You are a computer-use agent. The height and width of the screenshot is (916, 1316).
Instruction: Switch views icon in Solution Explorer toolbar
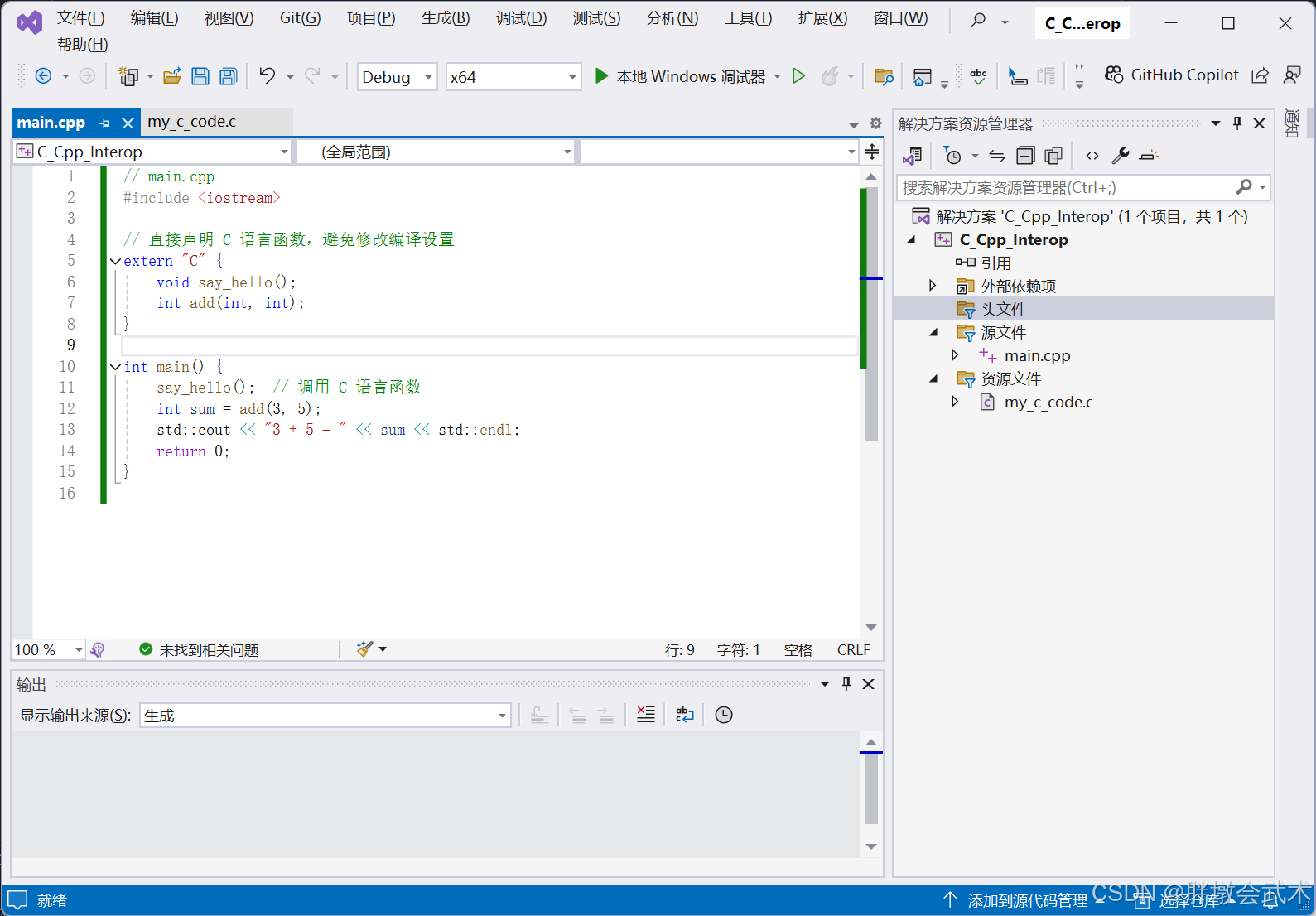(913, 156)
